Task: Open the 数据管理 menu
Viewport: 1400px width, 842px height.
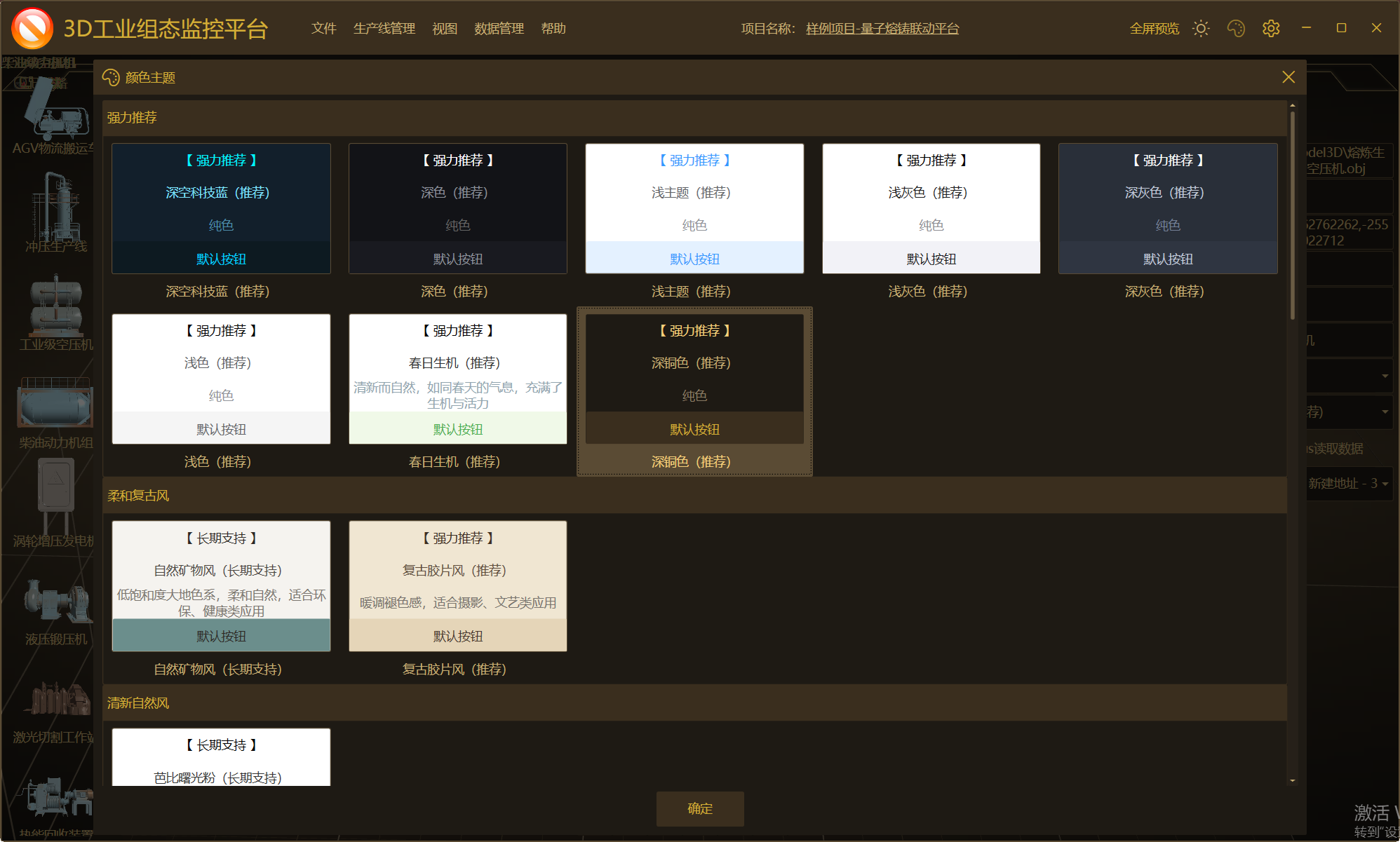Action: tap(499, 29)
